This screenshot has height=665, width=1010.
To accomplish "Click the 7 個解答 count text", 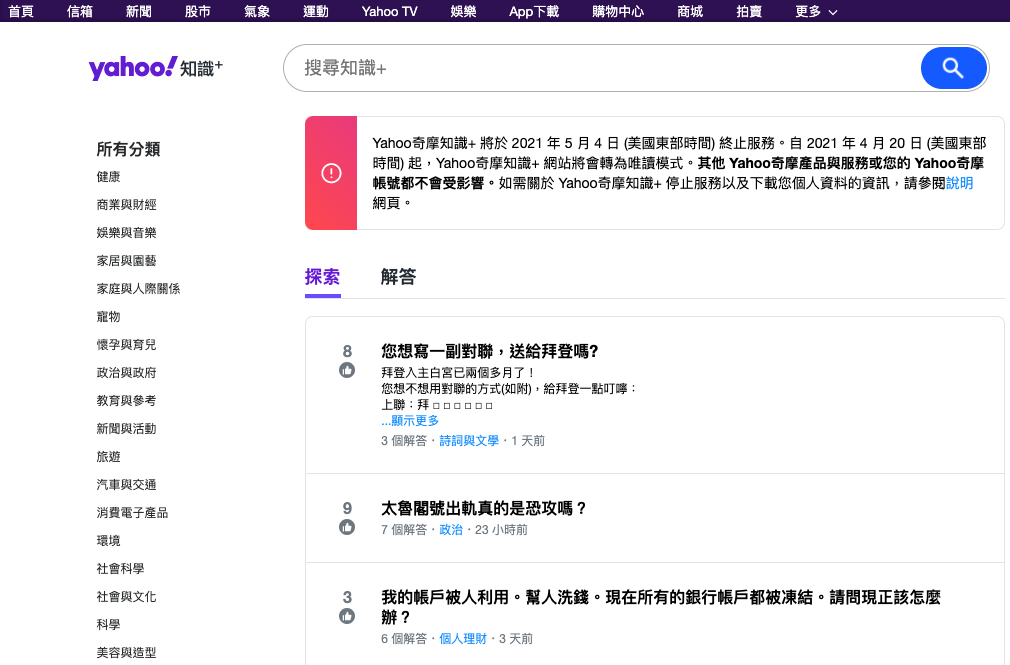I will click(x=404, y=530).
